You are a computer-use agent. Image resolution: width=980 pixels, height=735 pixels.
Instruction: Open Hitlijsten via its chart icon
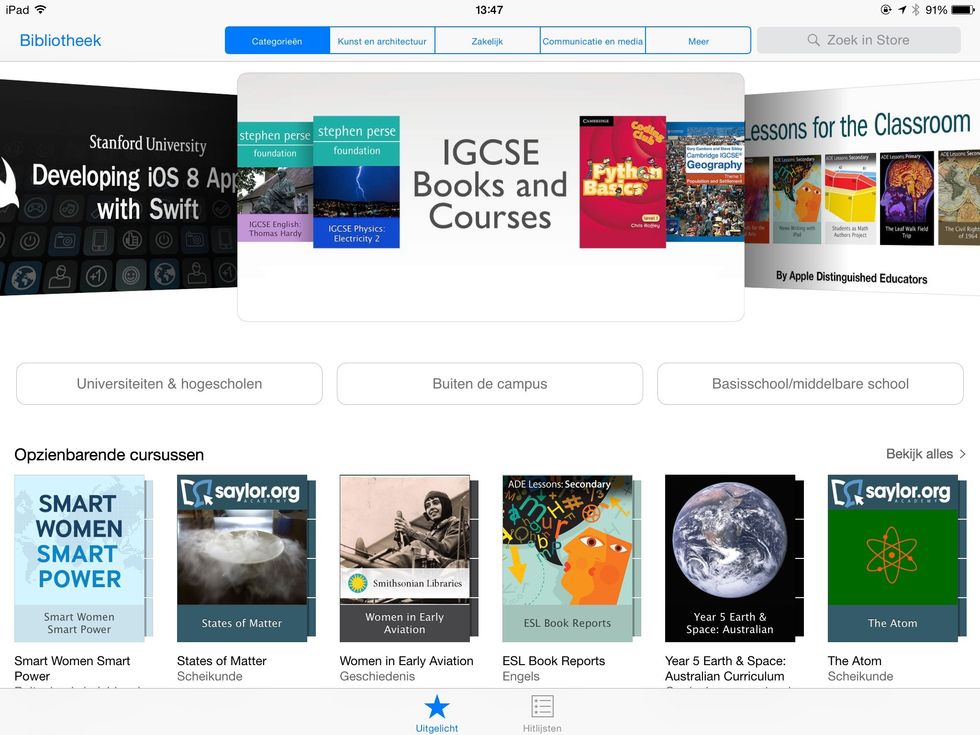coord(542,707)
